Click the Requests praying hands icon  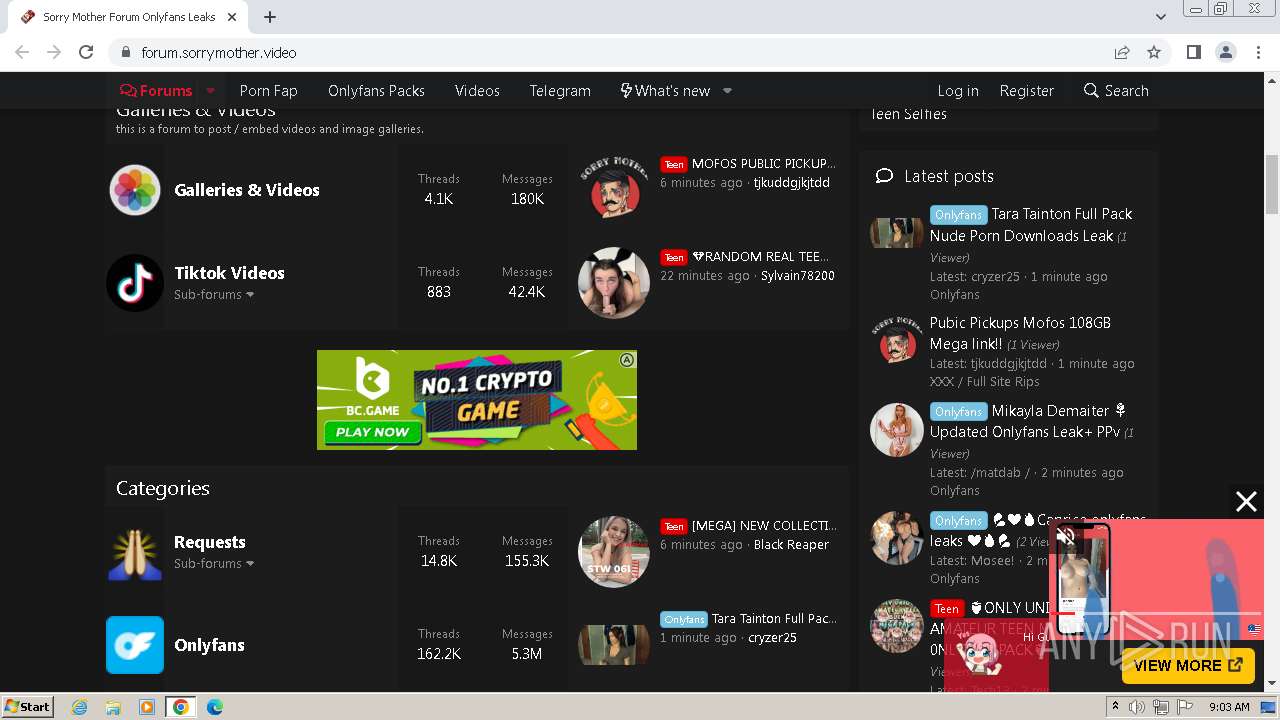point(135,552)
